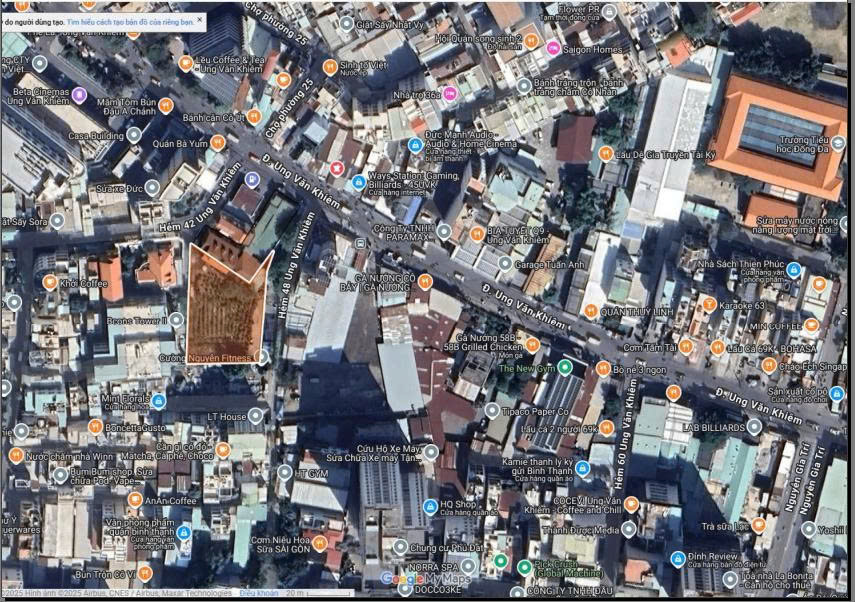Click the Lẩu Dê Gia Truyền Tài Ký restaurant icon
The height and width of the screenshot is (602, 855).
605,154
